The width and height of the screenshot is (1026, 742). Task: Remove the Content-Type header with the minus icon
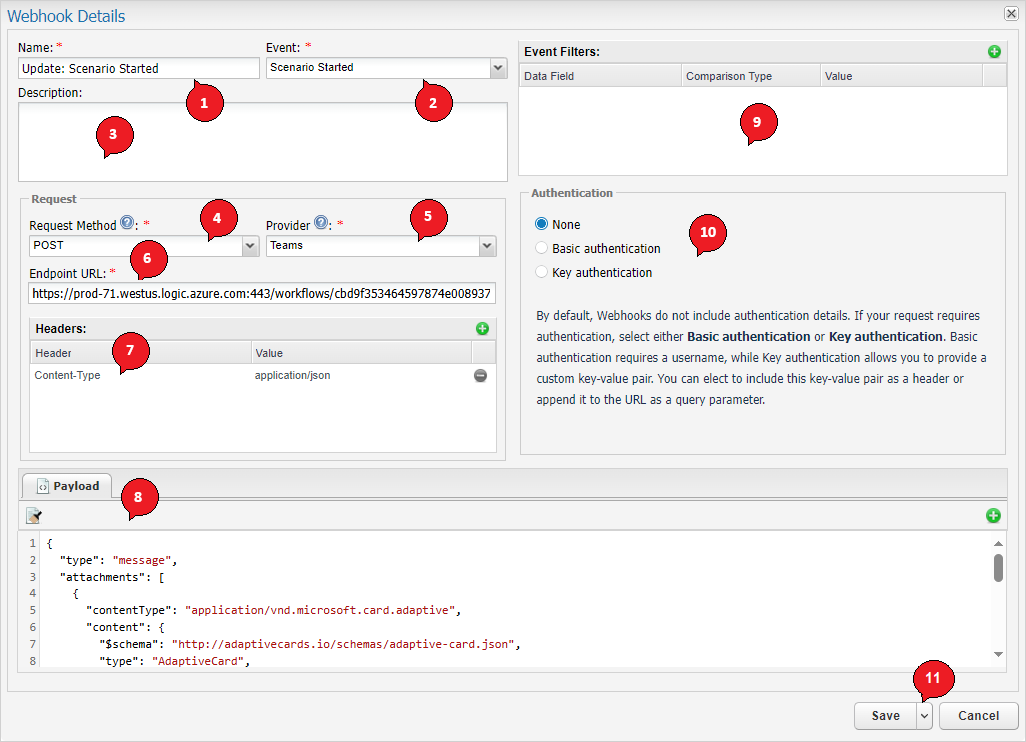point(481,376)
